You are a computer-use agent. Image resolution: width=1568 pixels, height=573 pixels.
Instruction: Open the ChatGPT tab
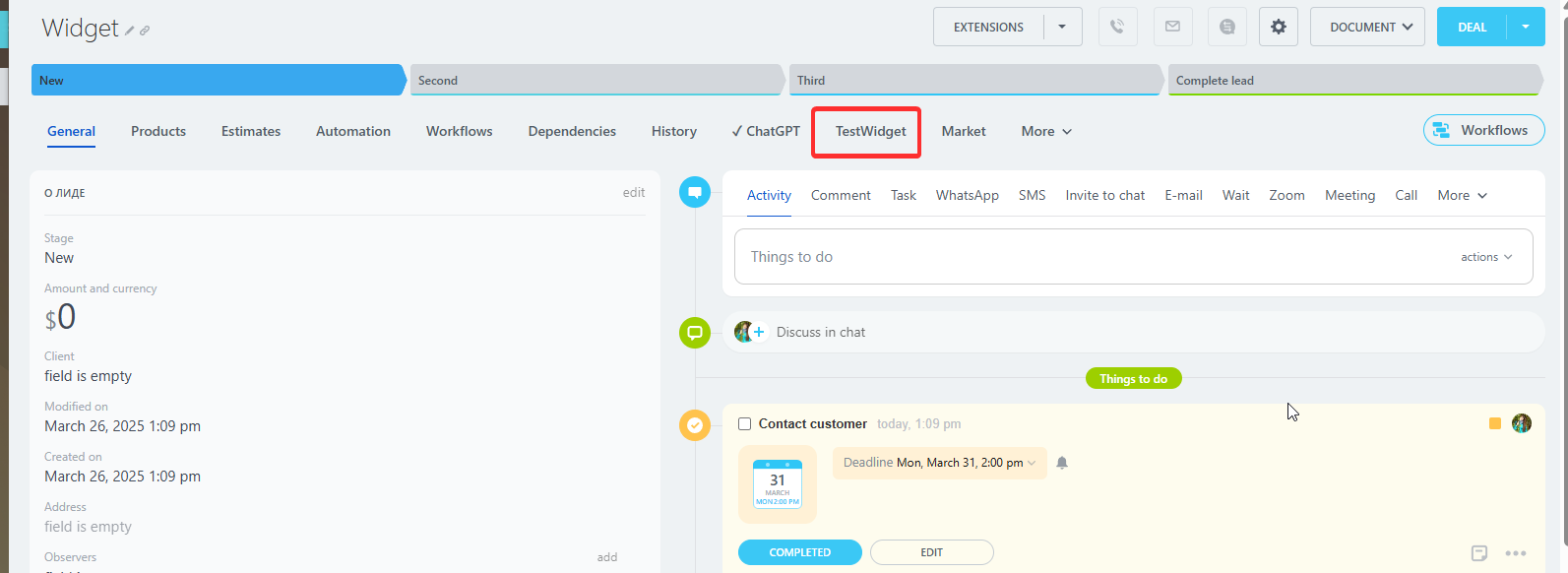point(766,131)
